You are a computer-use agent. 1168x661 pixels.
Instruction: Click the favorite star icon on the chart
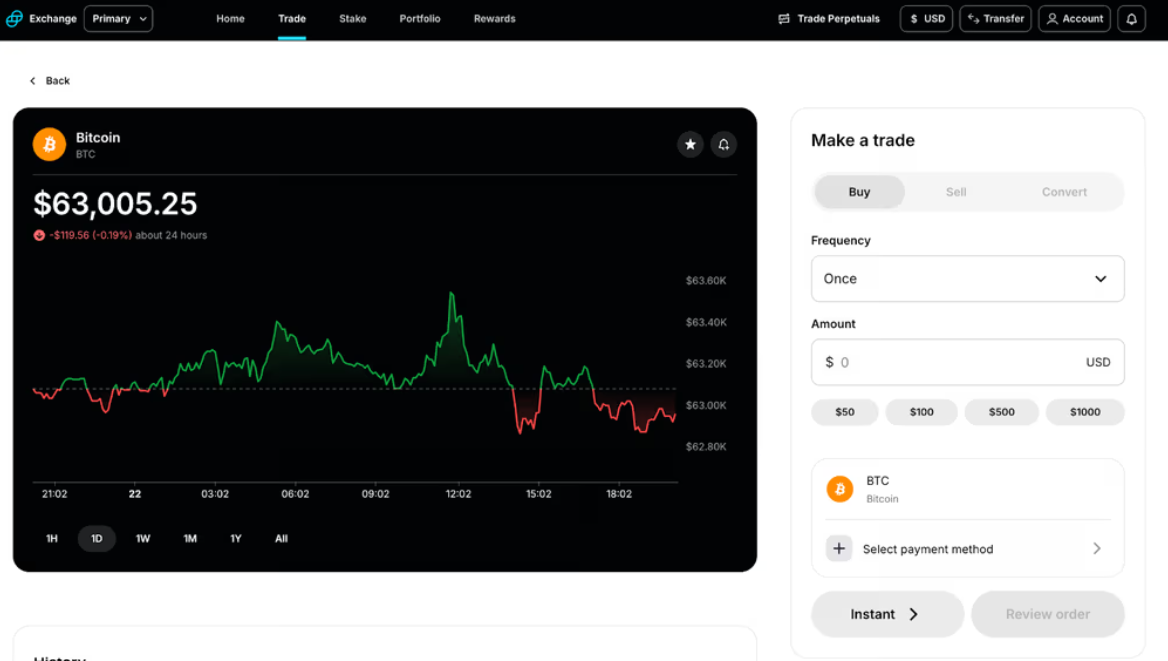(x=690, y=144)
